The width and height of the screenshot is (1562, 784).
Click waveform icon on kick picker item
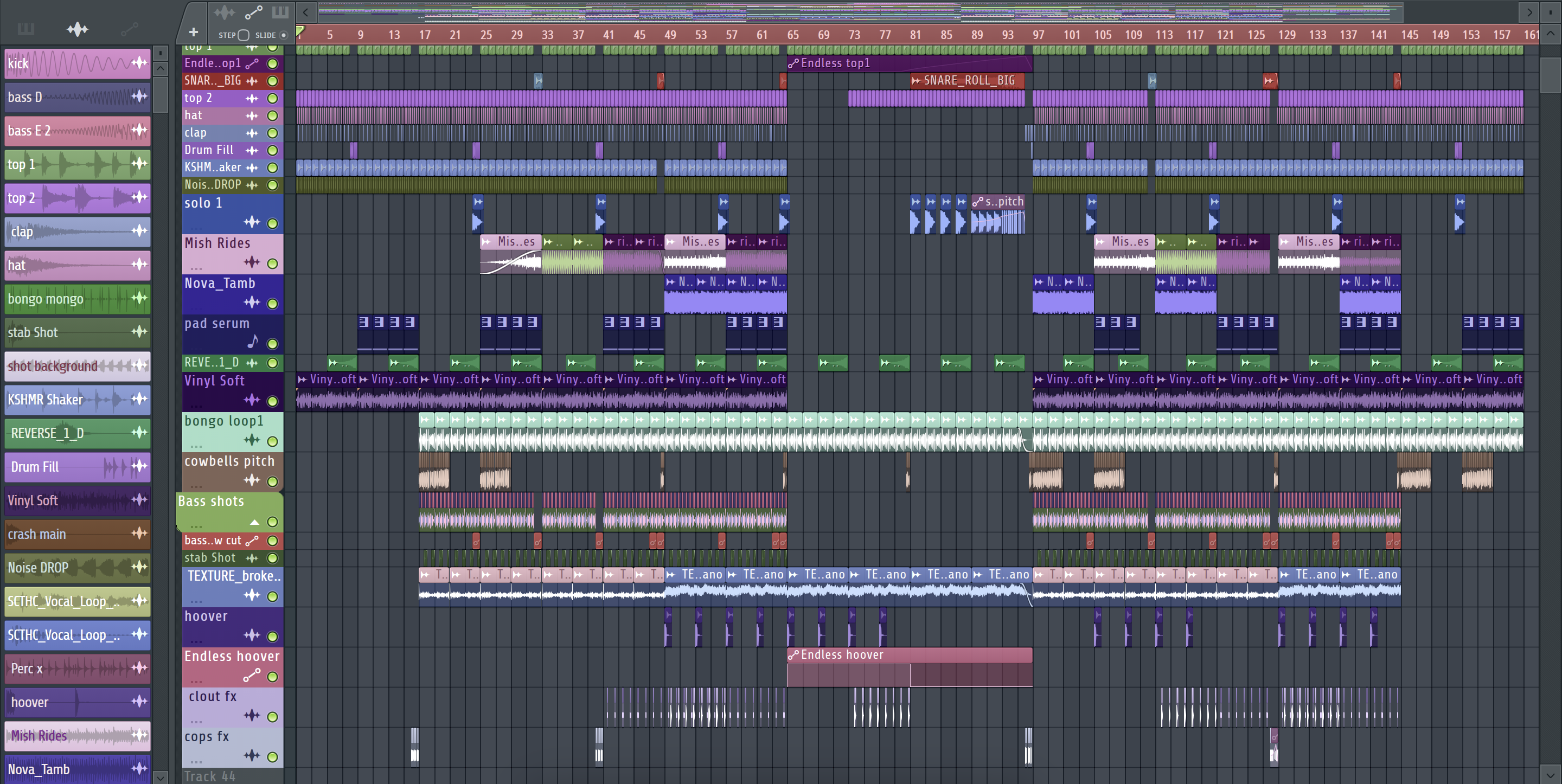(139, 62)
